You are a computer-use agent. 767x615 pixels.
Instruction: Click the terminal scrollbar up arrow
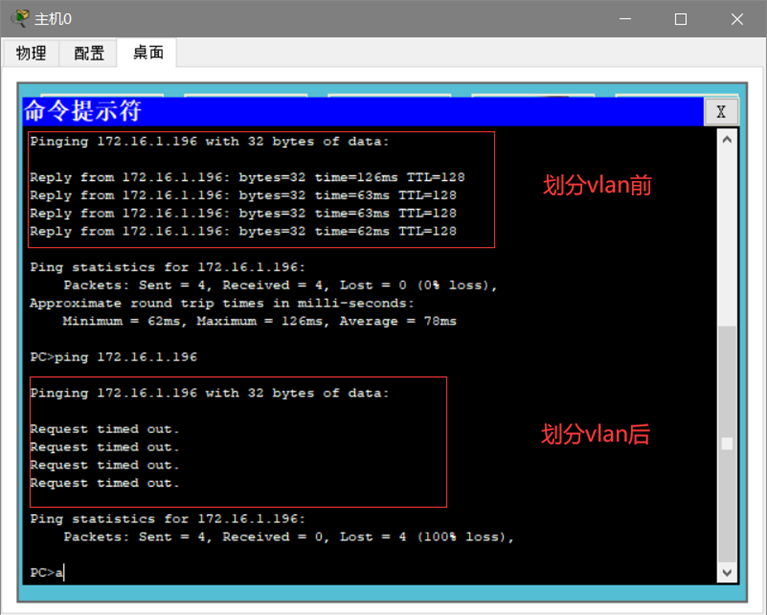pyautogui.click(x=727, y=140)
